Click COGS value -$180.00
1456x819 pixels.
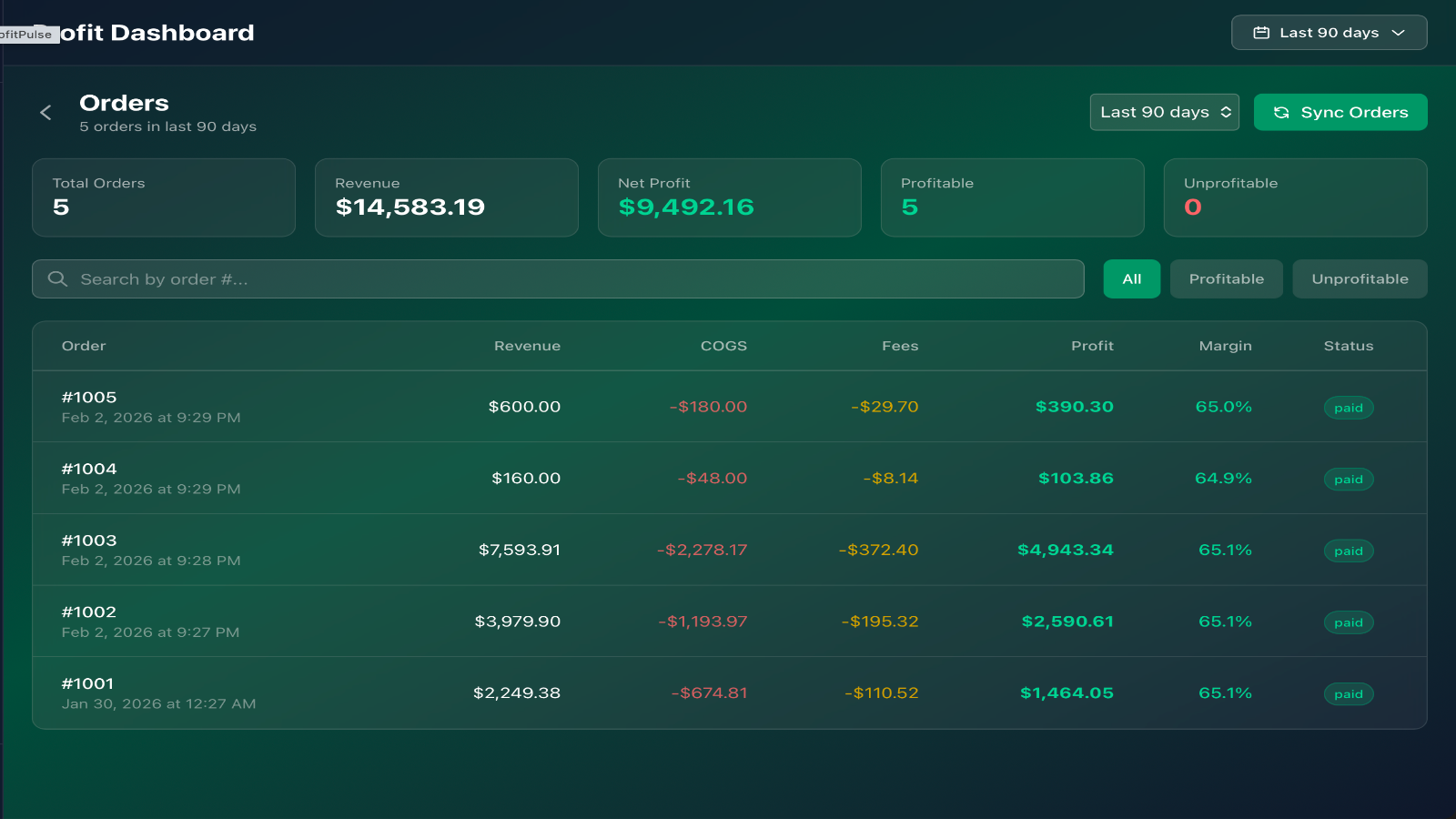(708, 407)
